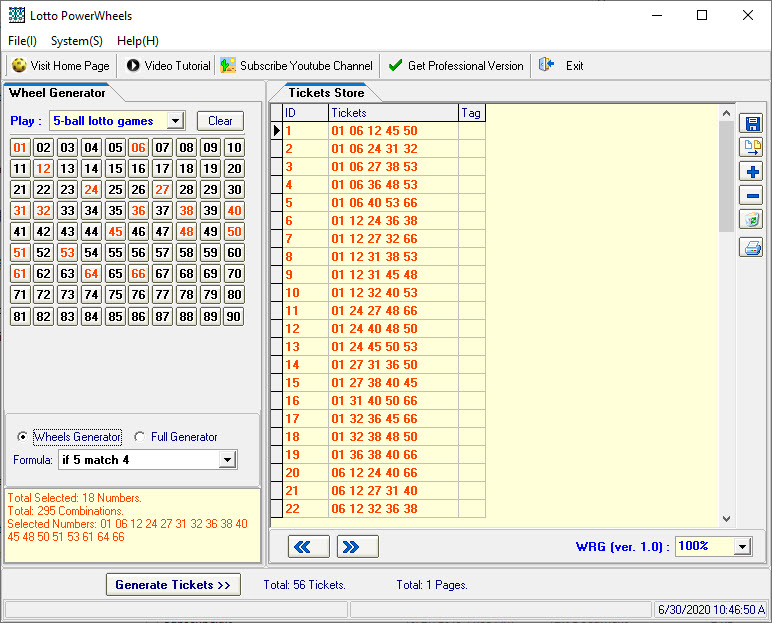
Task: Click the Lotto PowerWheels app icon in title bar
Action: [x=17, y=15]
